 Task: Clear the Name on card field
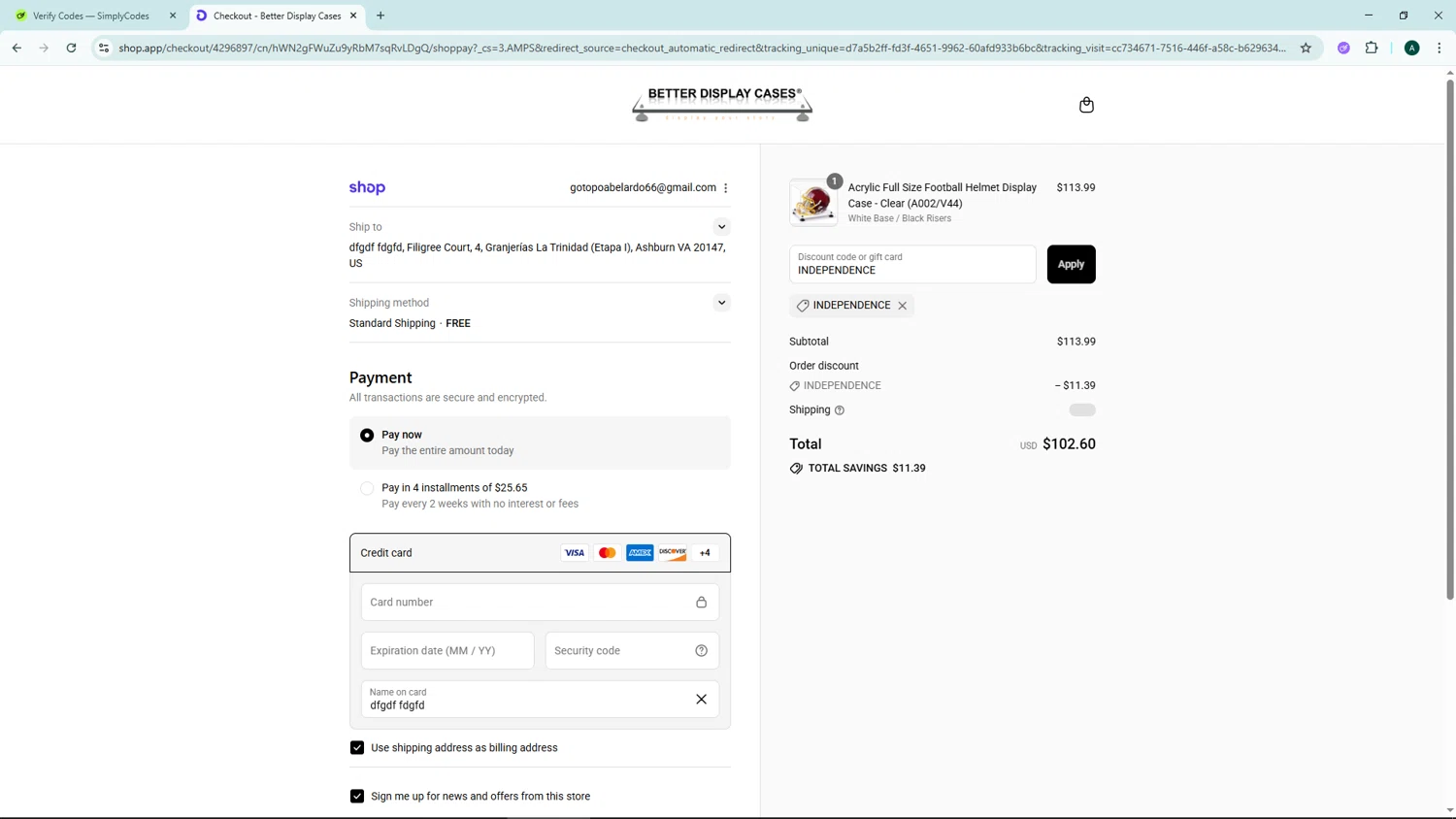[x=701, y=700]
